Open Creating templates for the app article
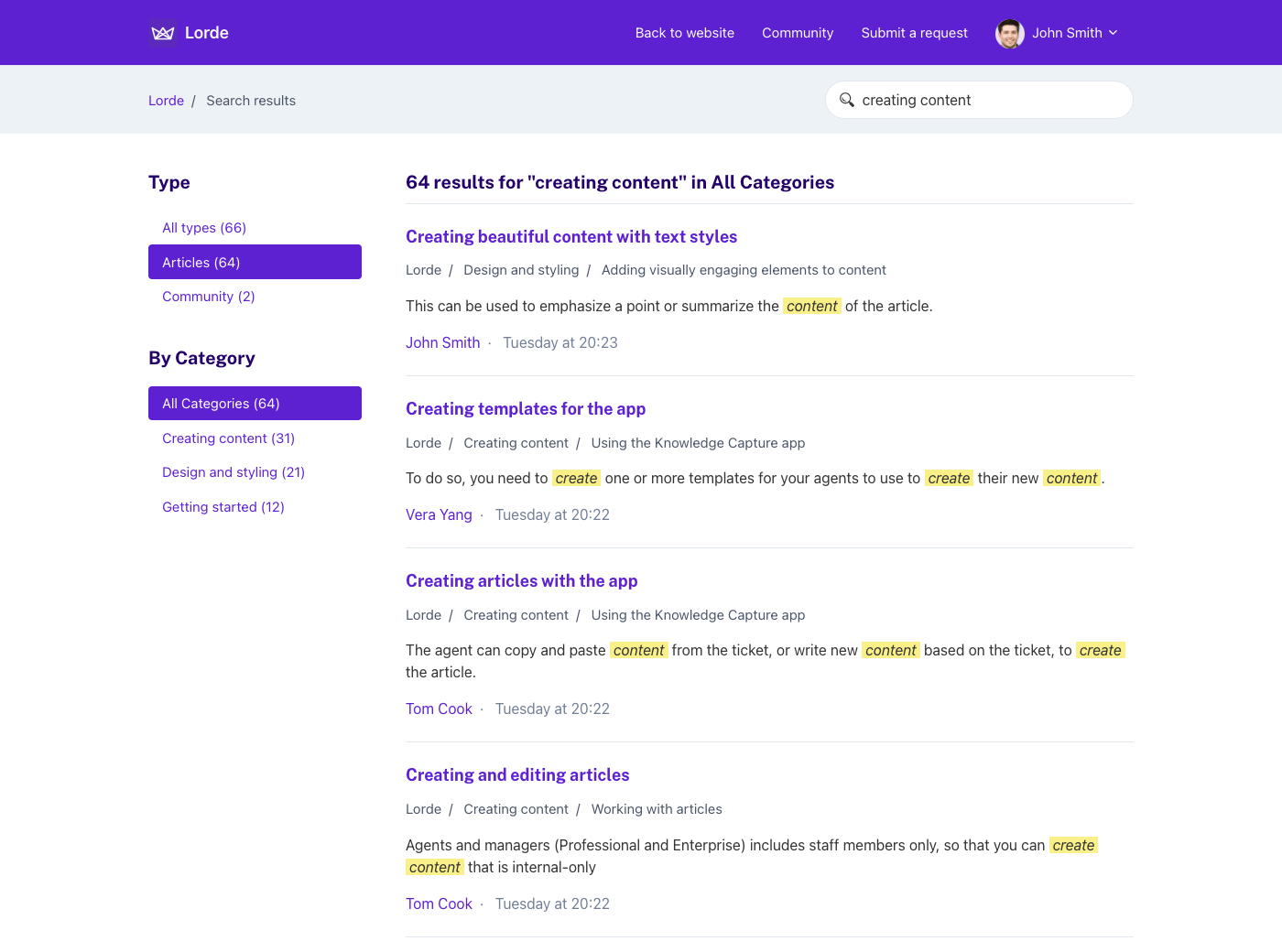 pos(526,409)
